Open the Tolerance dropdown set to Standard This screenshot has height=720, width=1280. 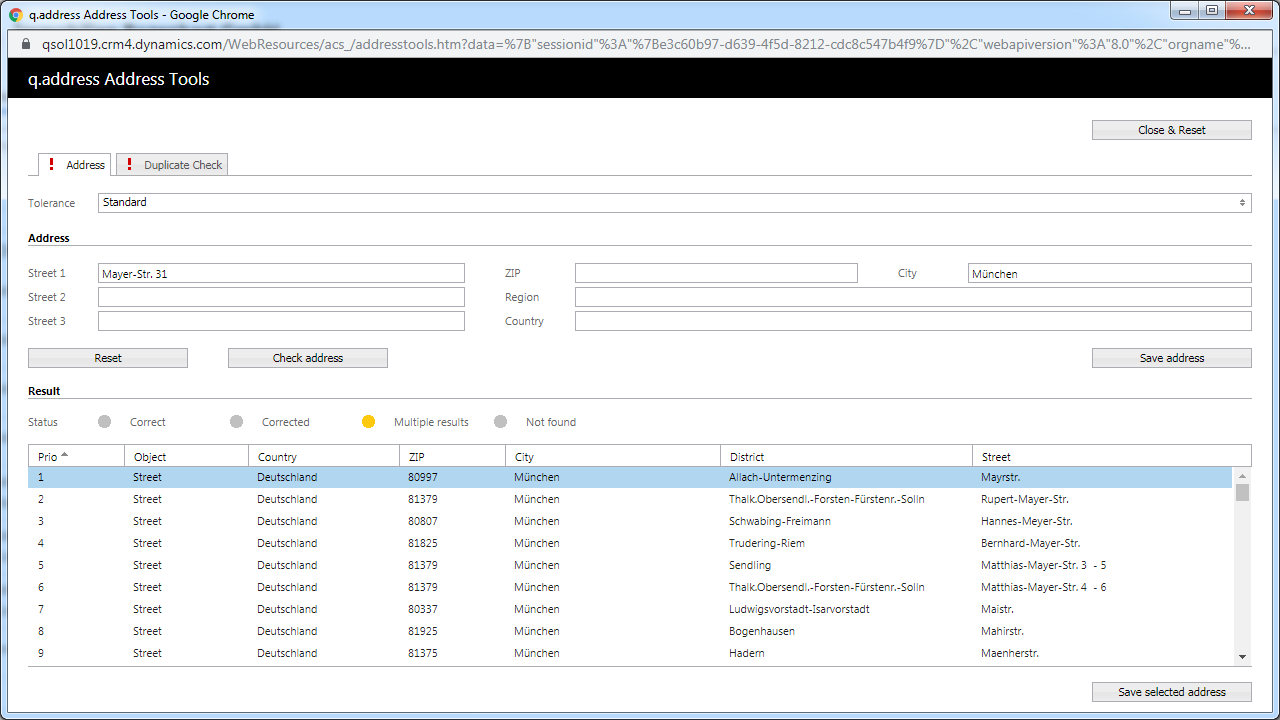(675, 203)
